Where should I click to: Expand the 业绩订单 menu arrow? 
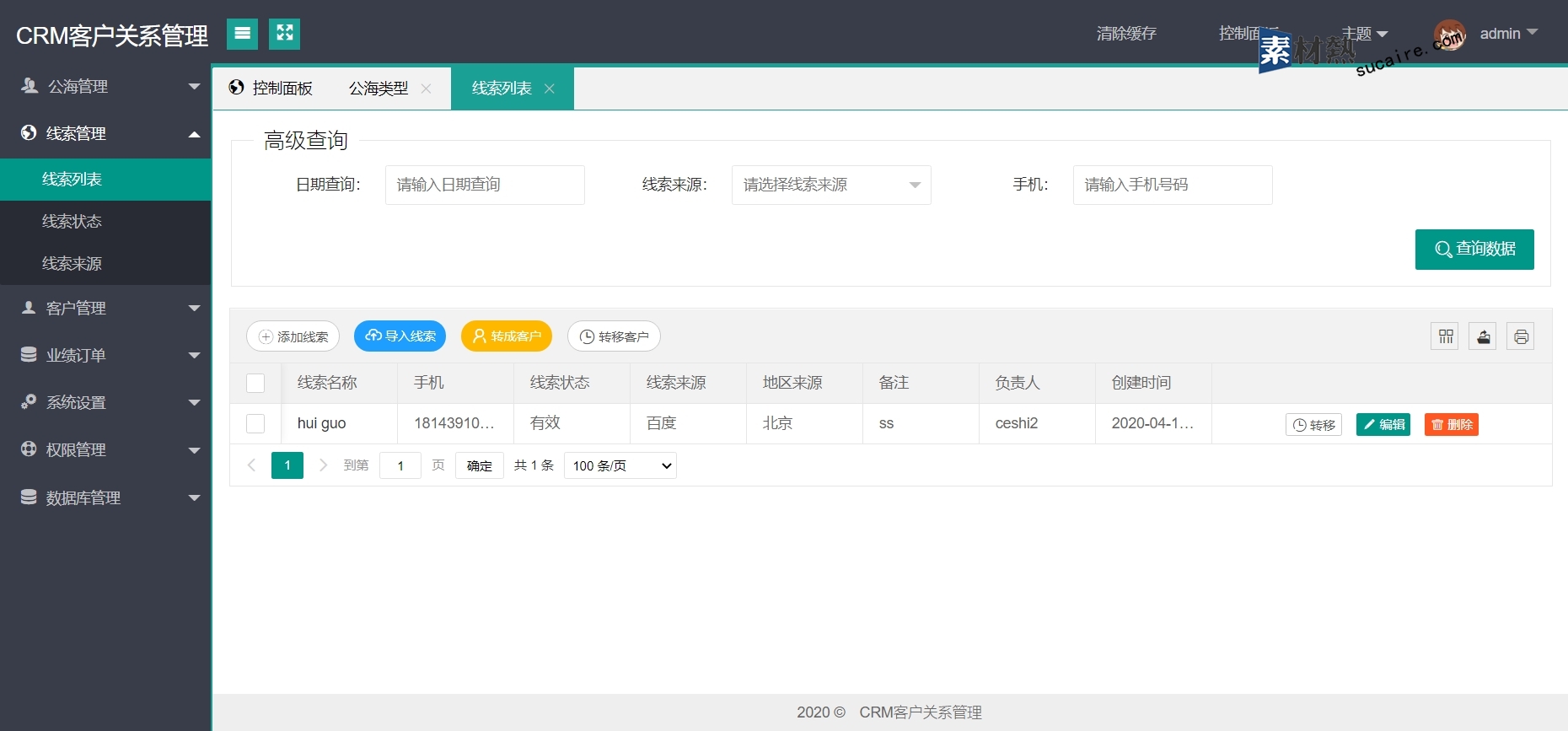click(x=195, y=356)
